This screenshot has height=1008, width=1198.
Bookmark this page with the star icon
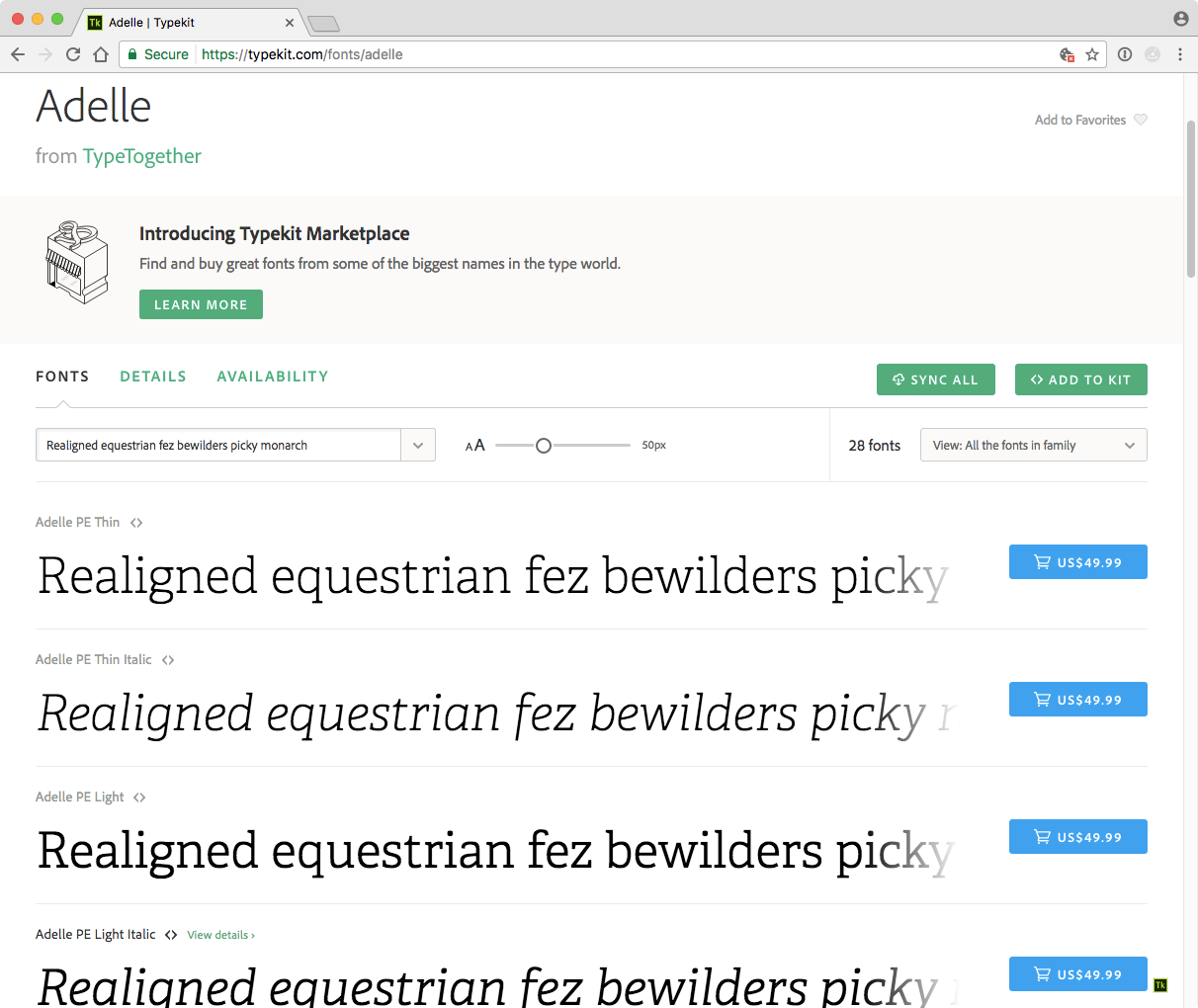coord(1092,54)
